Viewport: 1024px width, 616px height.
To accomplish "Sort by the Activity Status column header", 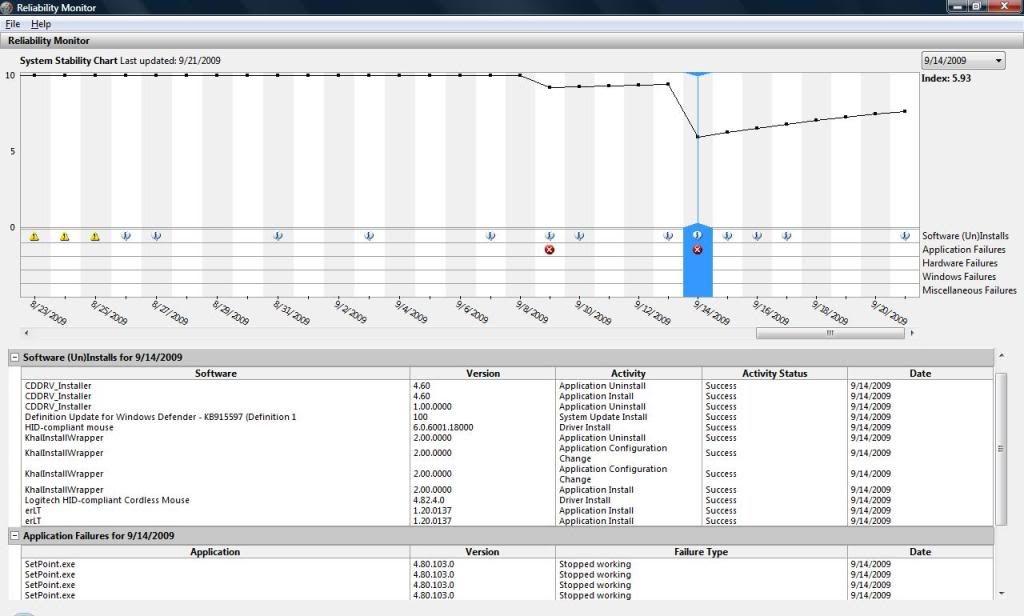I will [x=773, y=373].
